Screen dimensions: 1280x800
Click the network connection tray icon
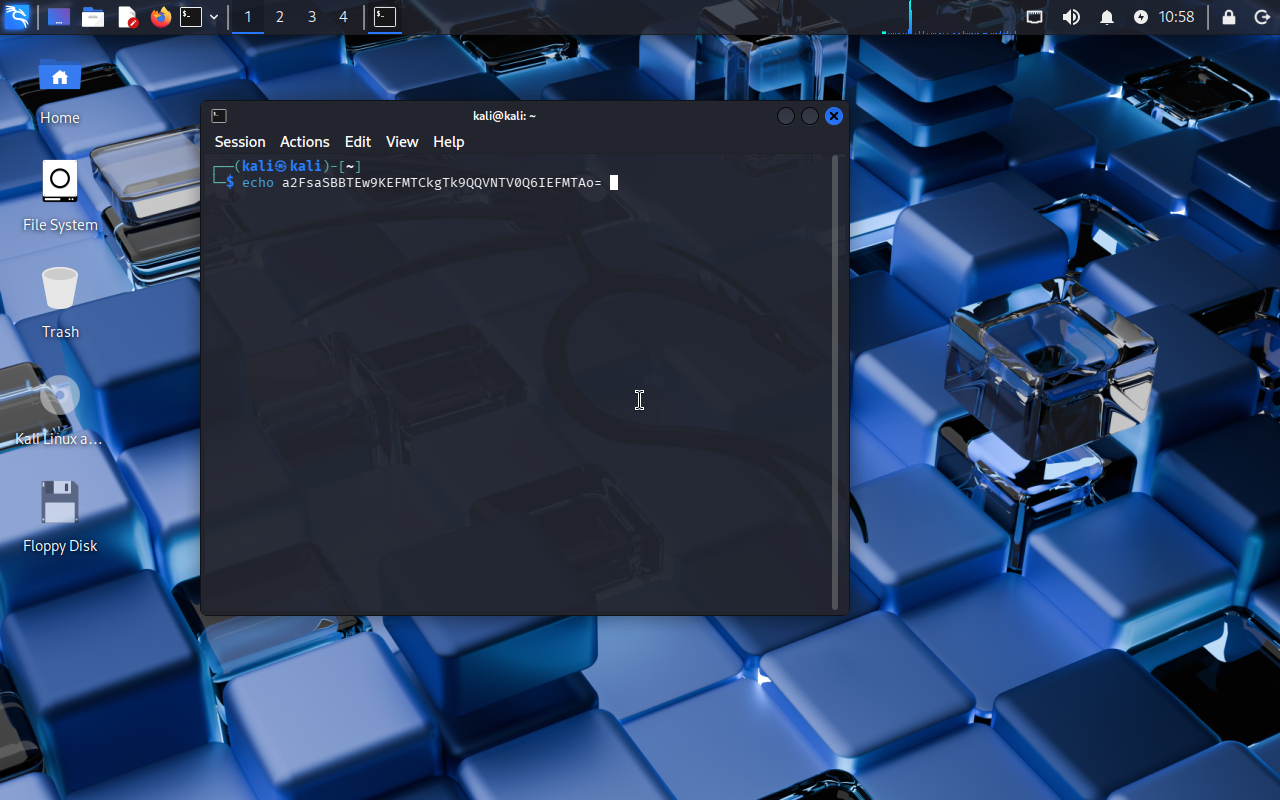[1035, 17]
